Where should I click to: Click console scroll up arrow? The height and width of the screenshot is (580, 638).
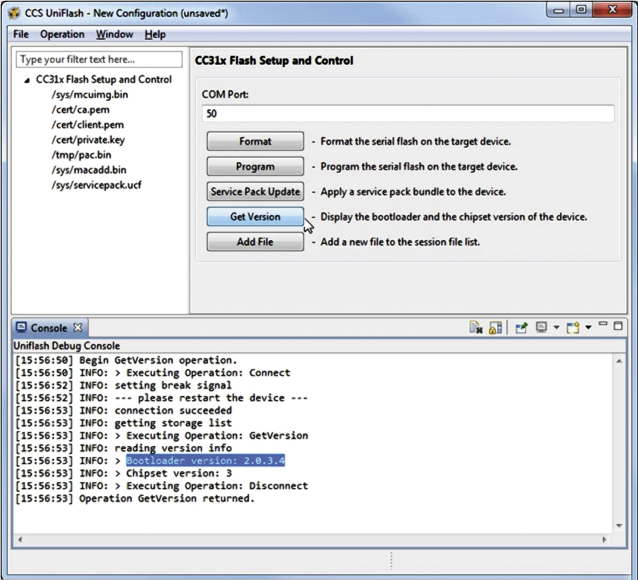(619, 361)
